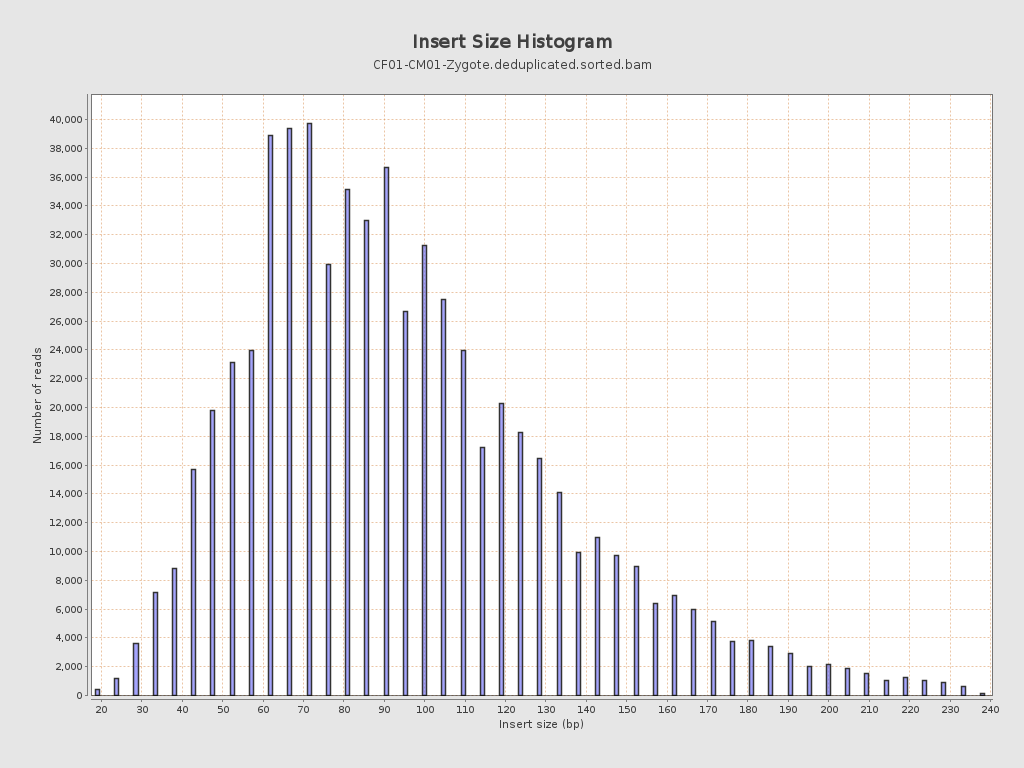Select the subtitle CF01-CM01-Zygote.deduplicated.sorted.bam
The height and width of the screenshot is (768, 1024).
pos(512,65)
